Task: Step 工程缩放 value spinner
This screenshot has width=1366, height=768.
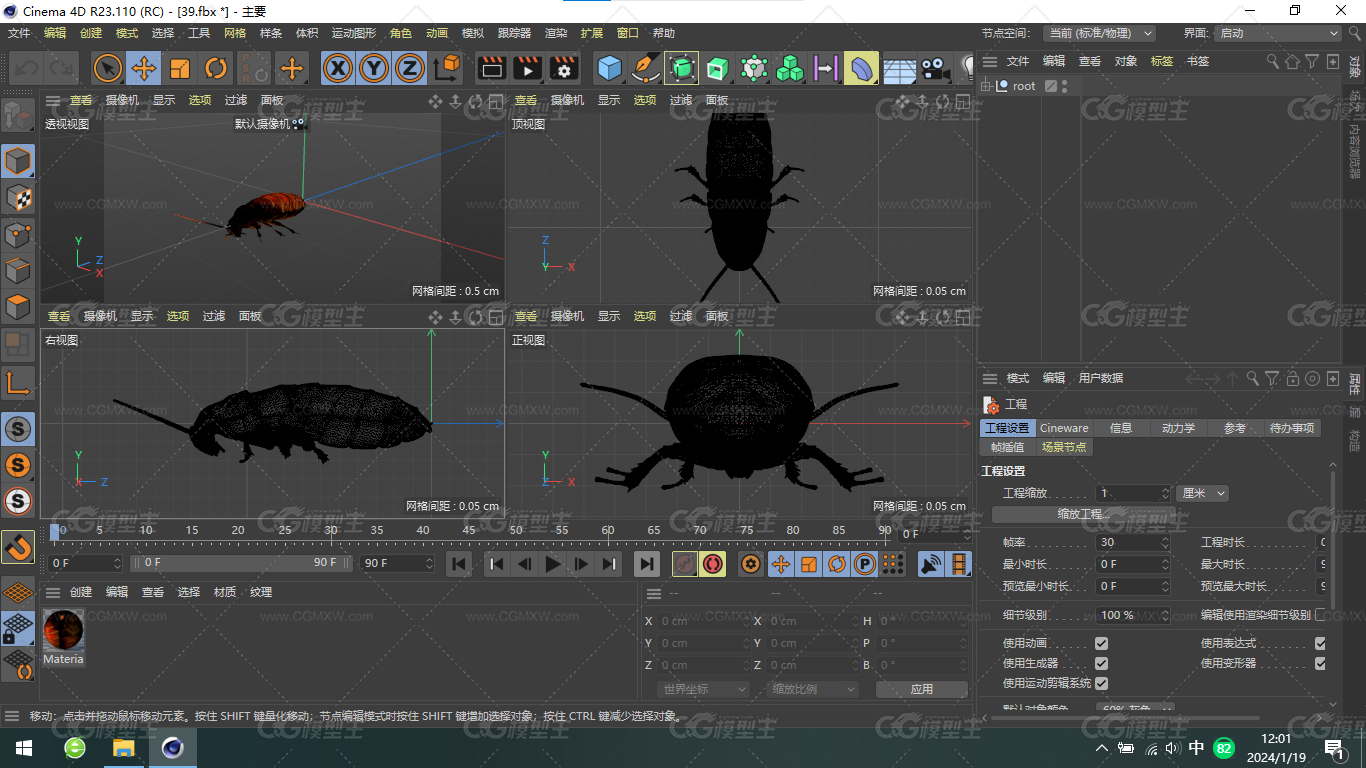Action: coord(1165,493)
